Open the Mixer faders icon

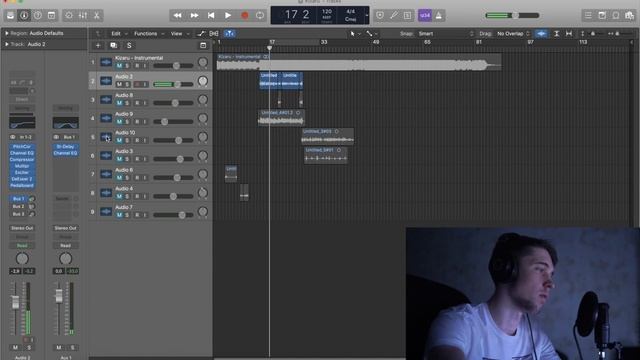[83, 16]
